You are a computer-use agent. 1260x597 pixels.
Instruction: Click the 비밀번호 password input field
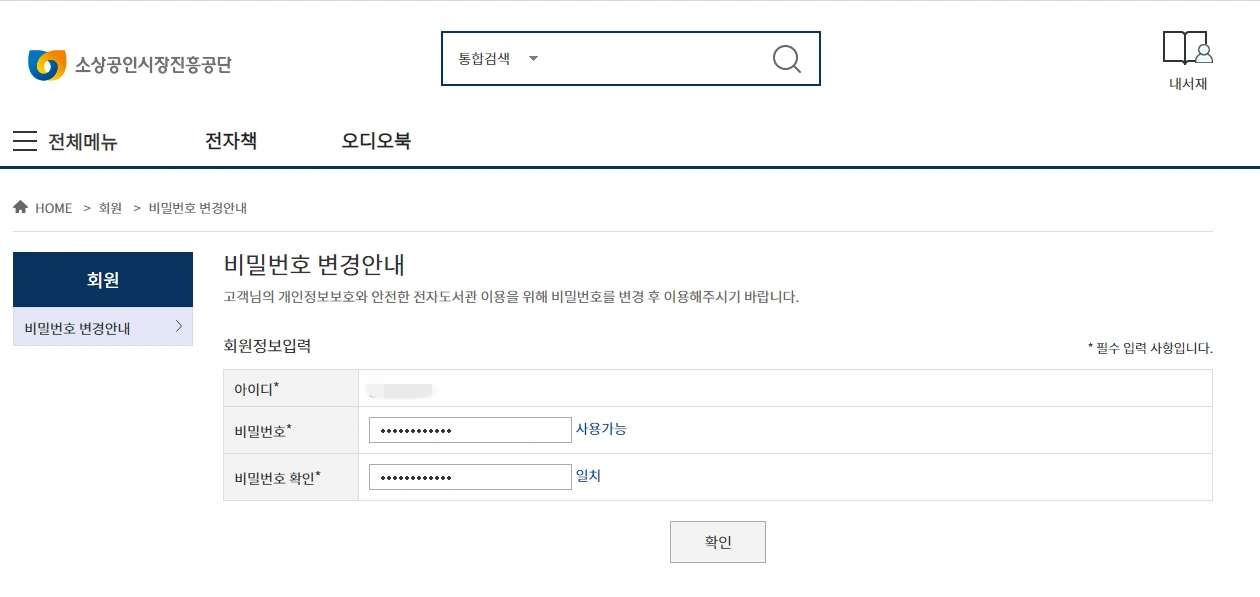tap(470, 429)
